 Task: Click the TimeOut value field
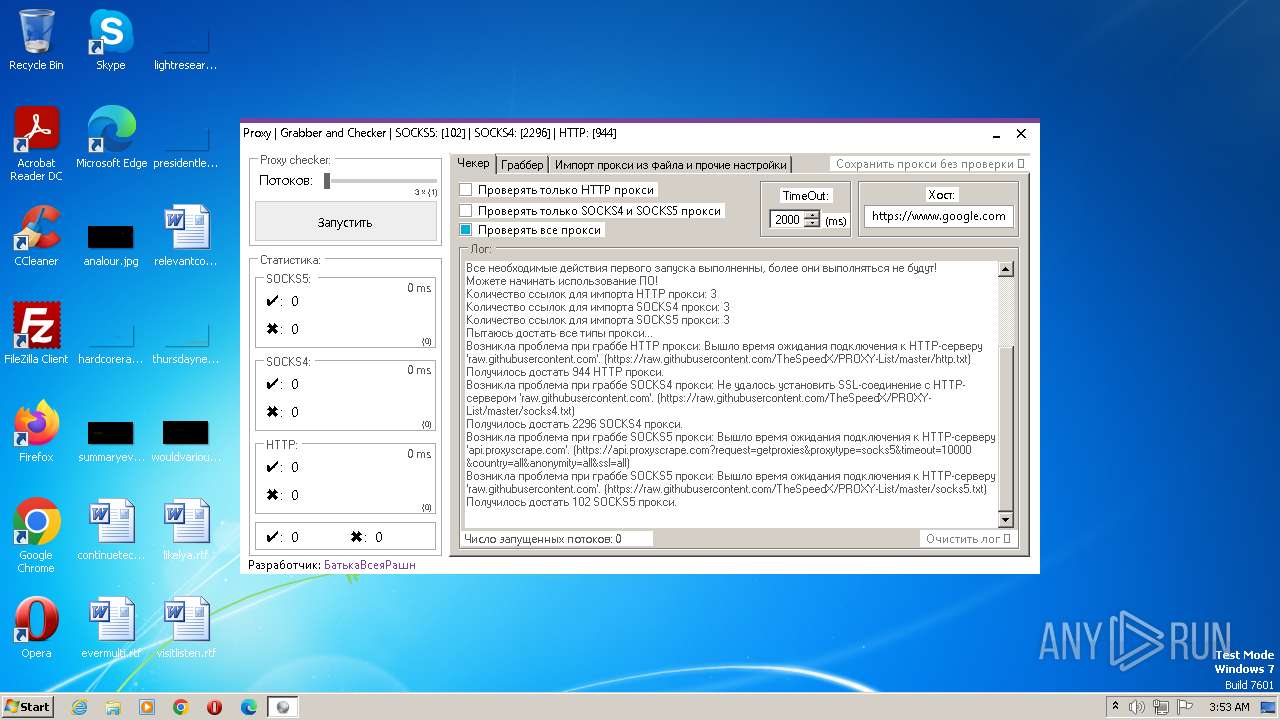pyautogui.click(x=787, y=220)
